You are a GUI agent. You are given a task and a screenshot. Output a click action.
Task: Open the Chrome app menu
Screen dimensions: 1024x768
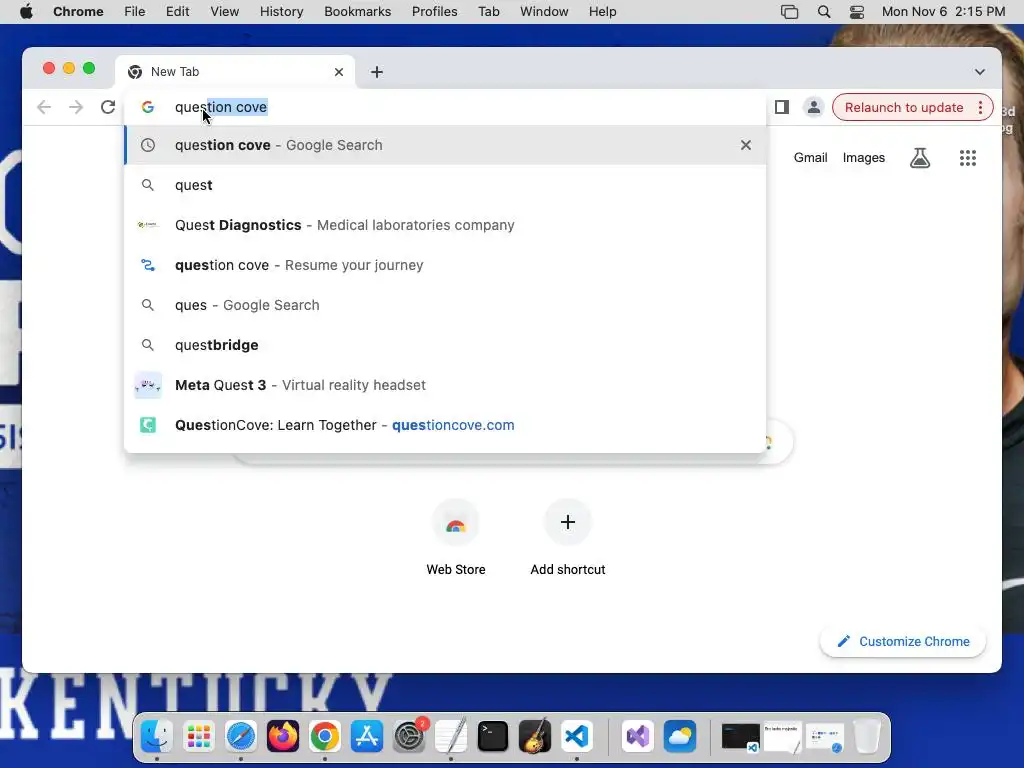tap(78, 12)
